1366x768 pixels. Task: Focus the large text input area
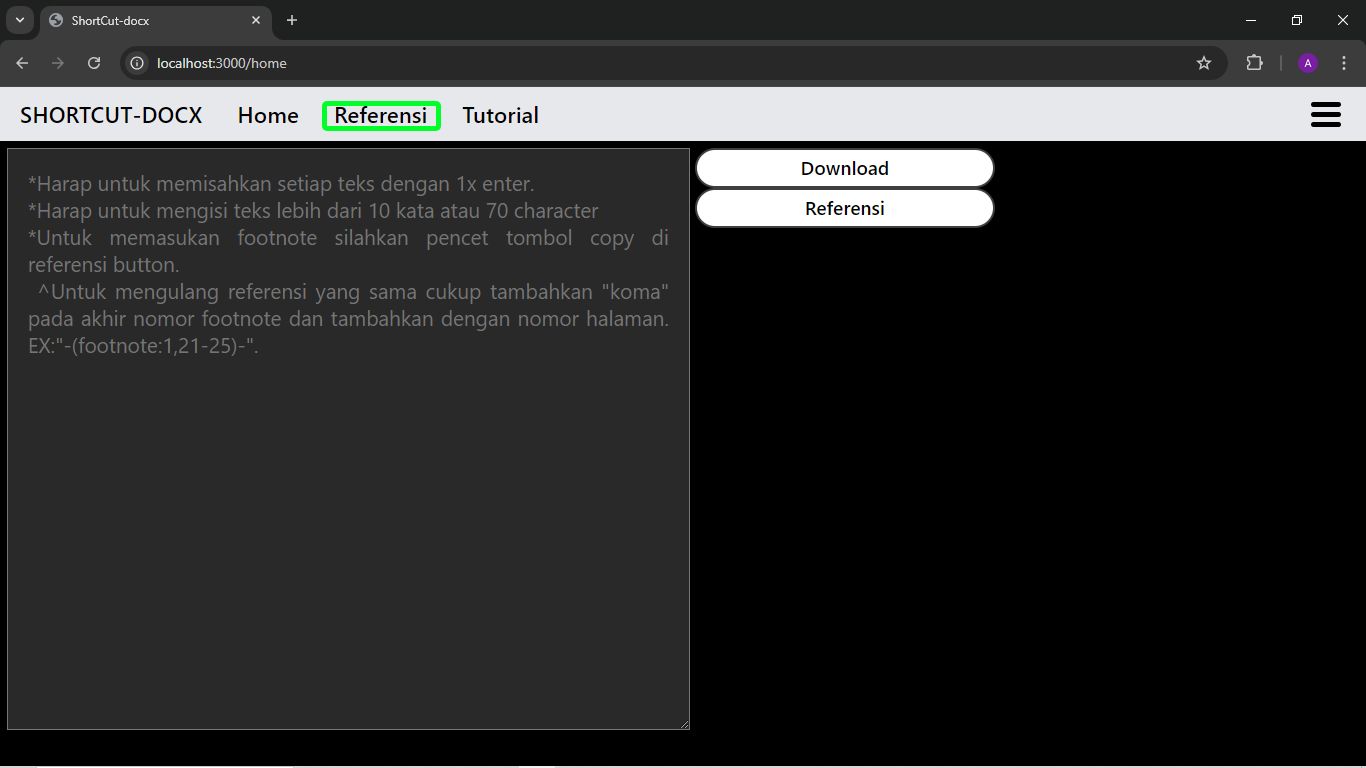(348, 439)
